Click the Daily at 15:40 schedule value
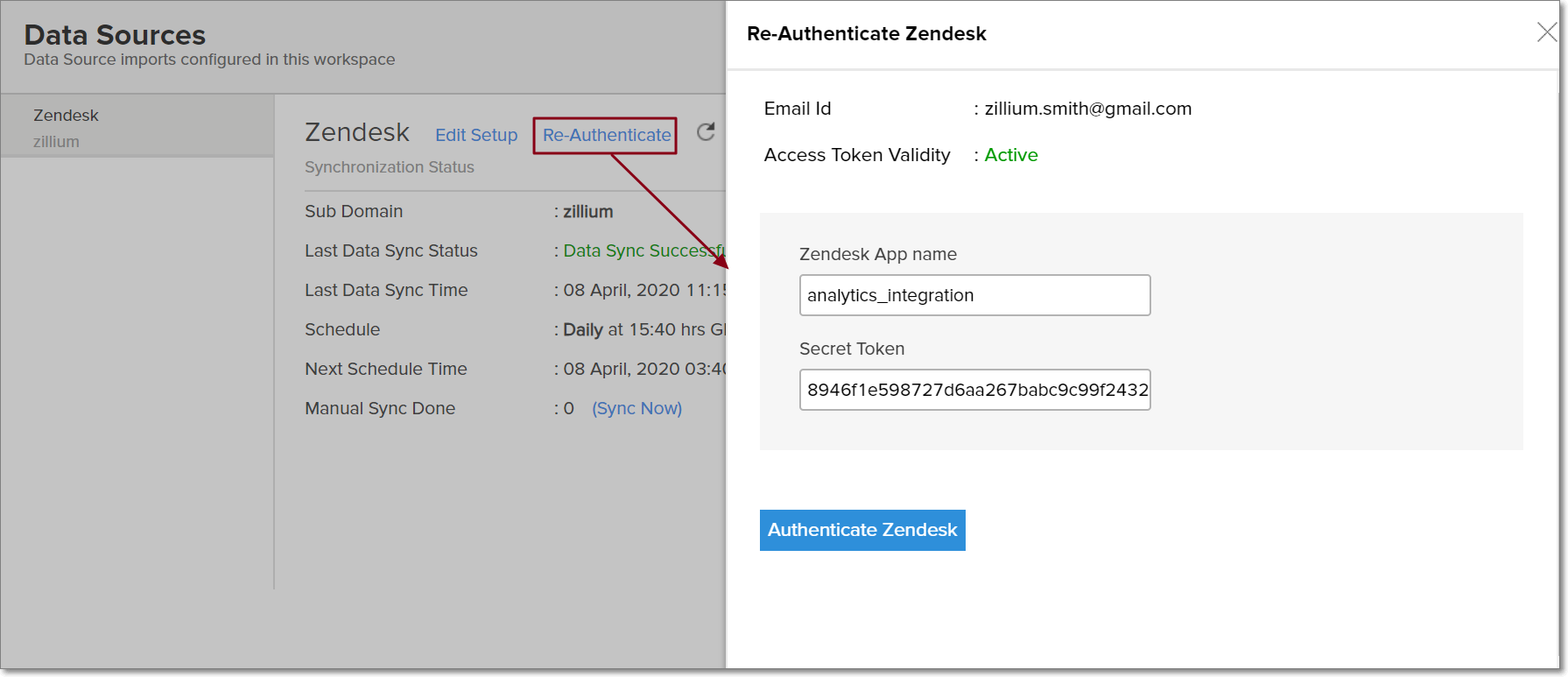The height and width of the screenshot is (677, 1568). pyautogui.click(x=643, y=330)
